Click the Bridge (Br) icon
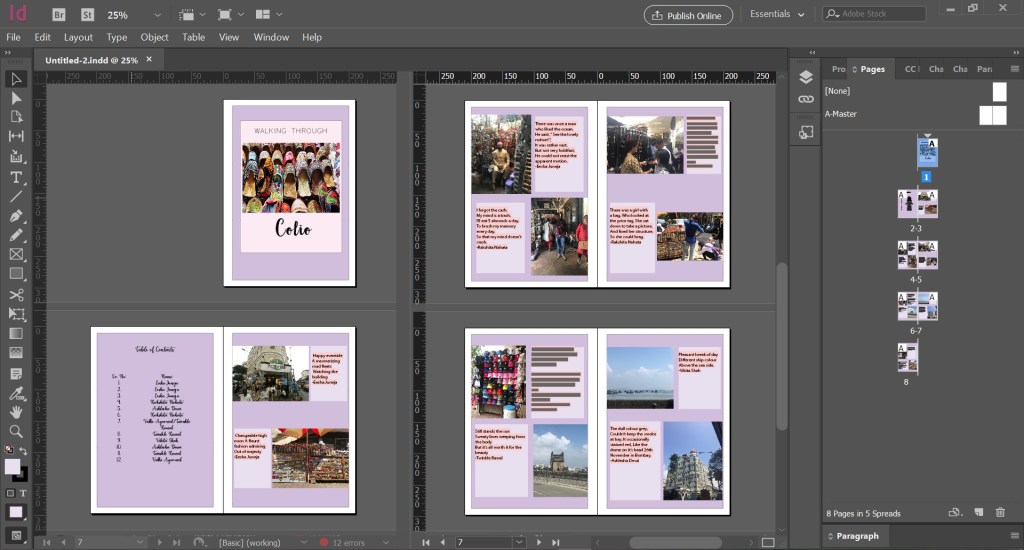The image size is (1024, 550). (59, 15)
